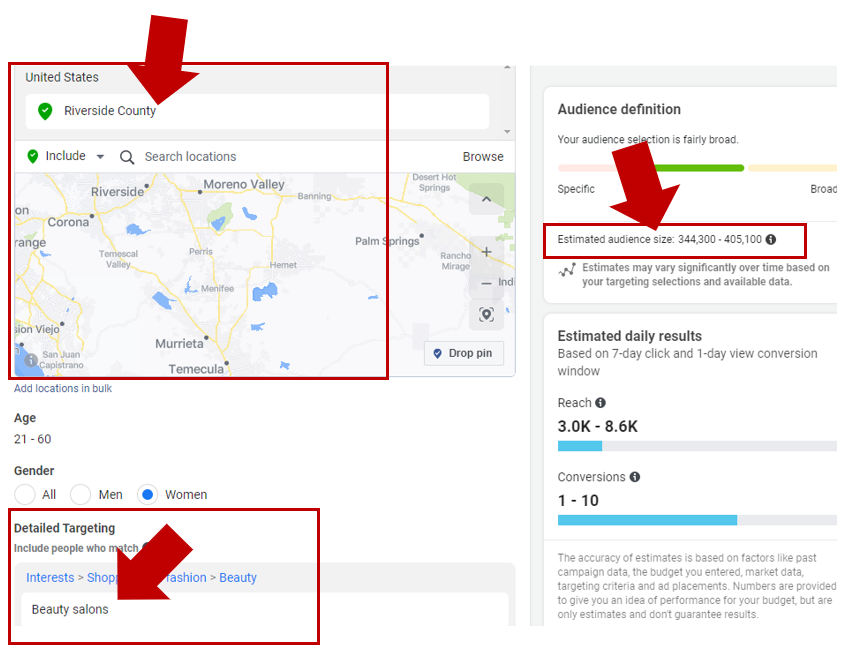
Task: Click the map info icon near San Juan
Action: point(31,360)
